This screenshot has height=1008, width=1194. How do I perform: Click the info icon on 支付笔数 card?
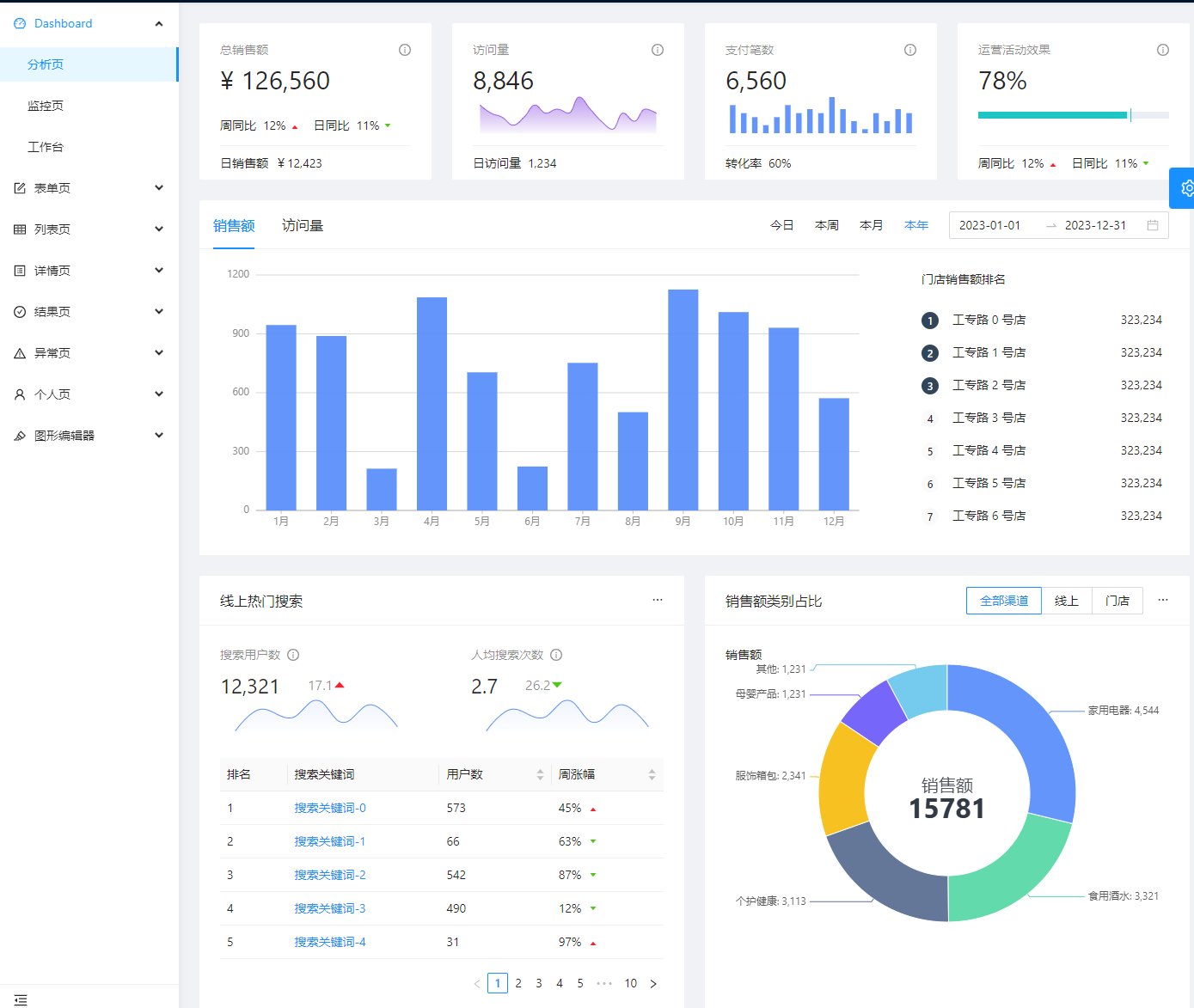pyautogui.click(x=910, y=50)
